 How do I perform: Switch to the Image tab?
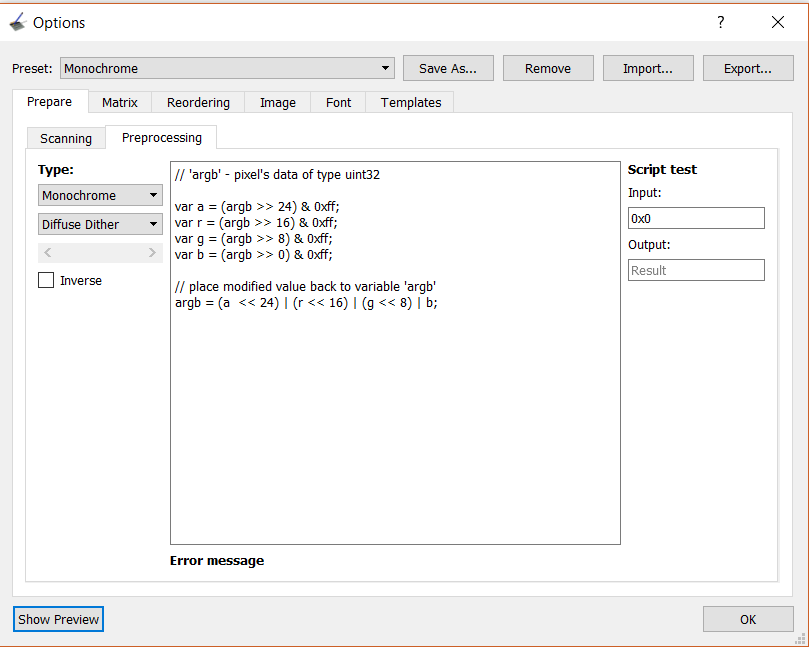click(x=277, y=102)
